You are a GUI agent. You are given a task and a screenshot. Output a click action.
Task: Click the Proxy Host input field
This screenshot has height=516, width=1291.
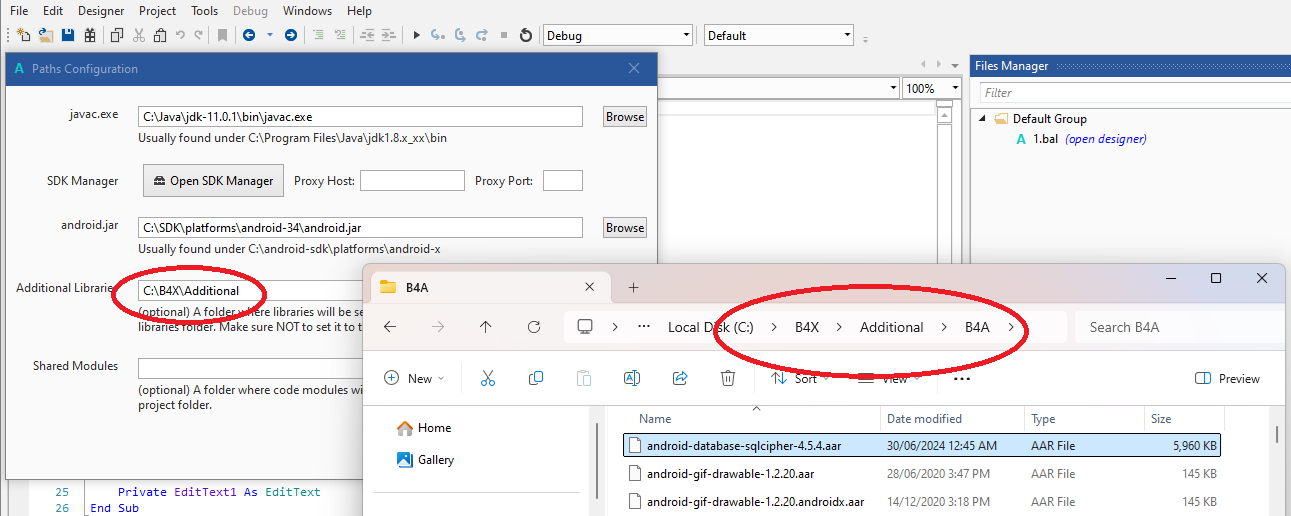(412, 181)
